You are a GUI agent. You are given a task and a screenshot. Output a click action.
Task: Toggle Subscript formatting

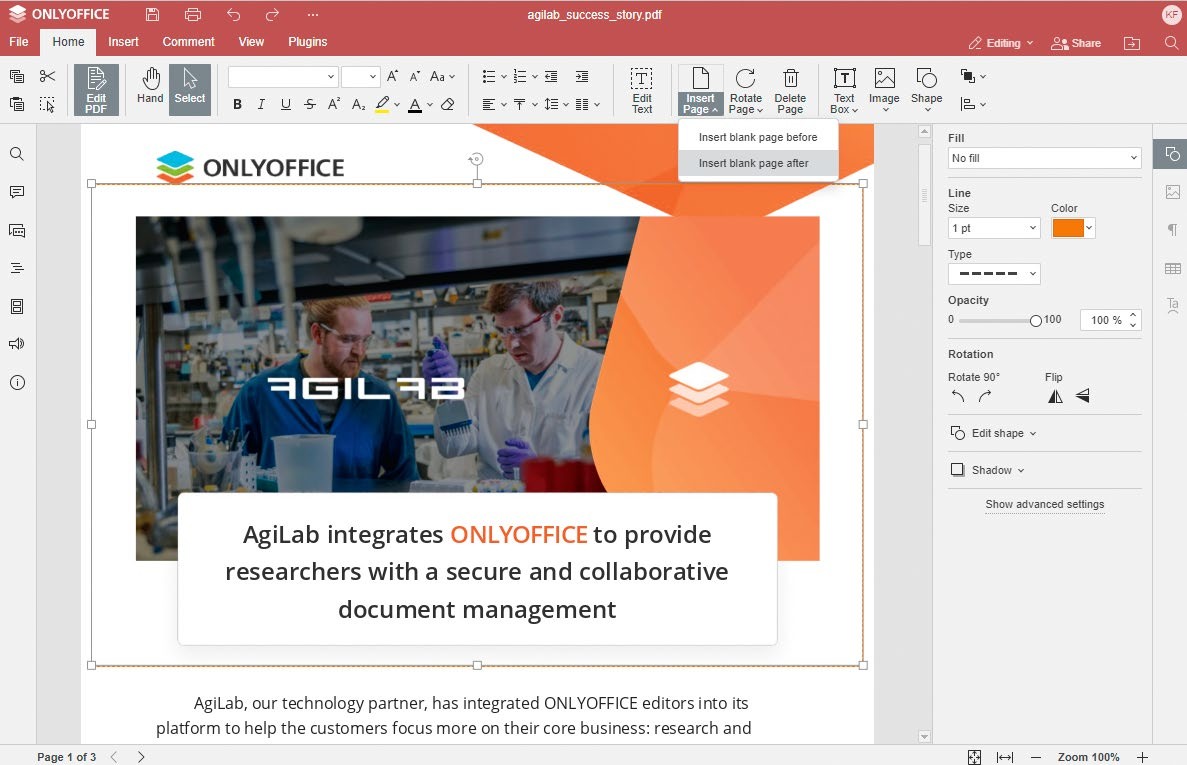(x=358, y=104)
